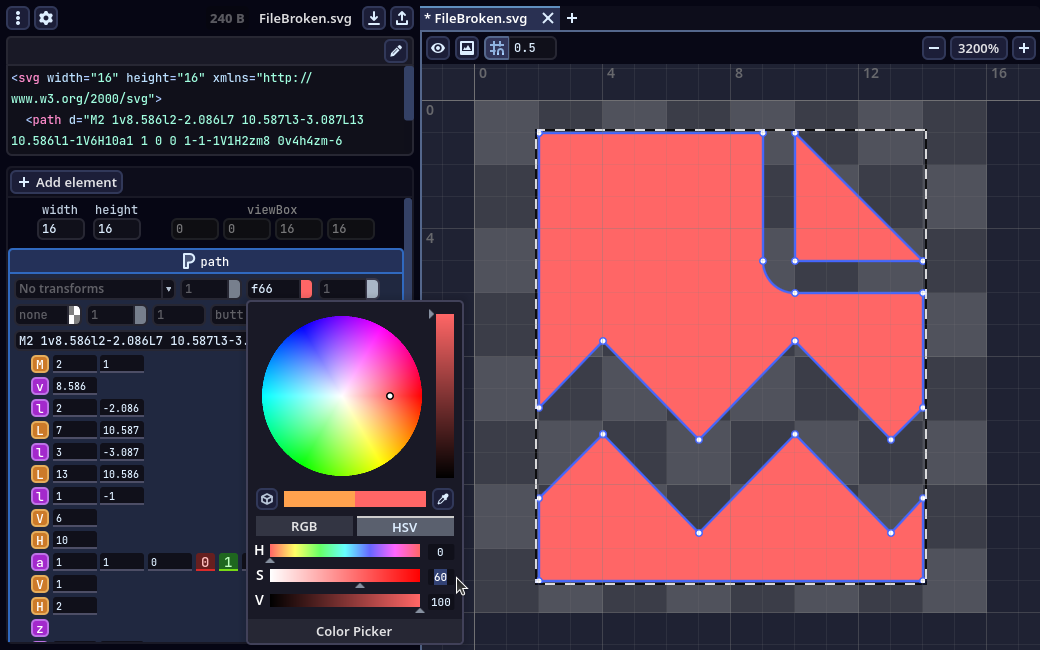
Task: Click the code editor vertical scrollbar
Action: [409, 93]
